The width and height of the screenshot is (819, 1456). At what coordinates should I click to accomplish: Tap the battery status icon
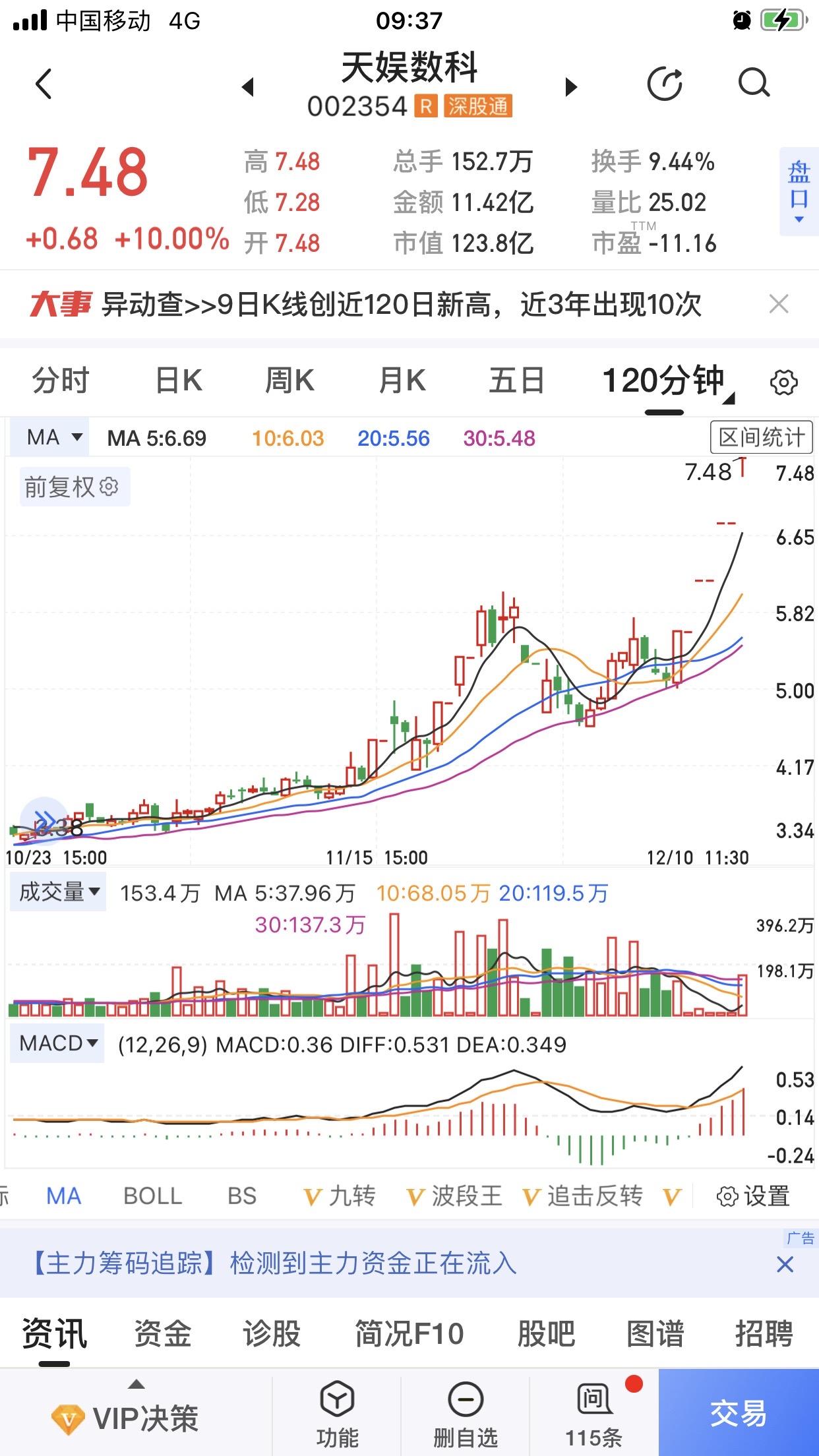point(784,20)
